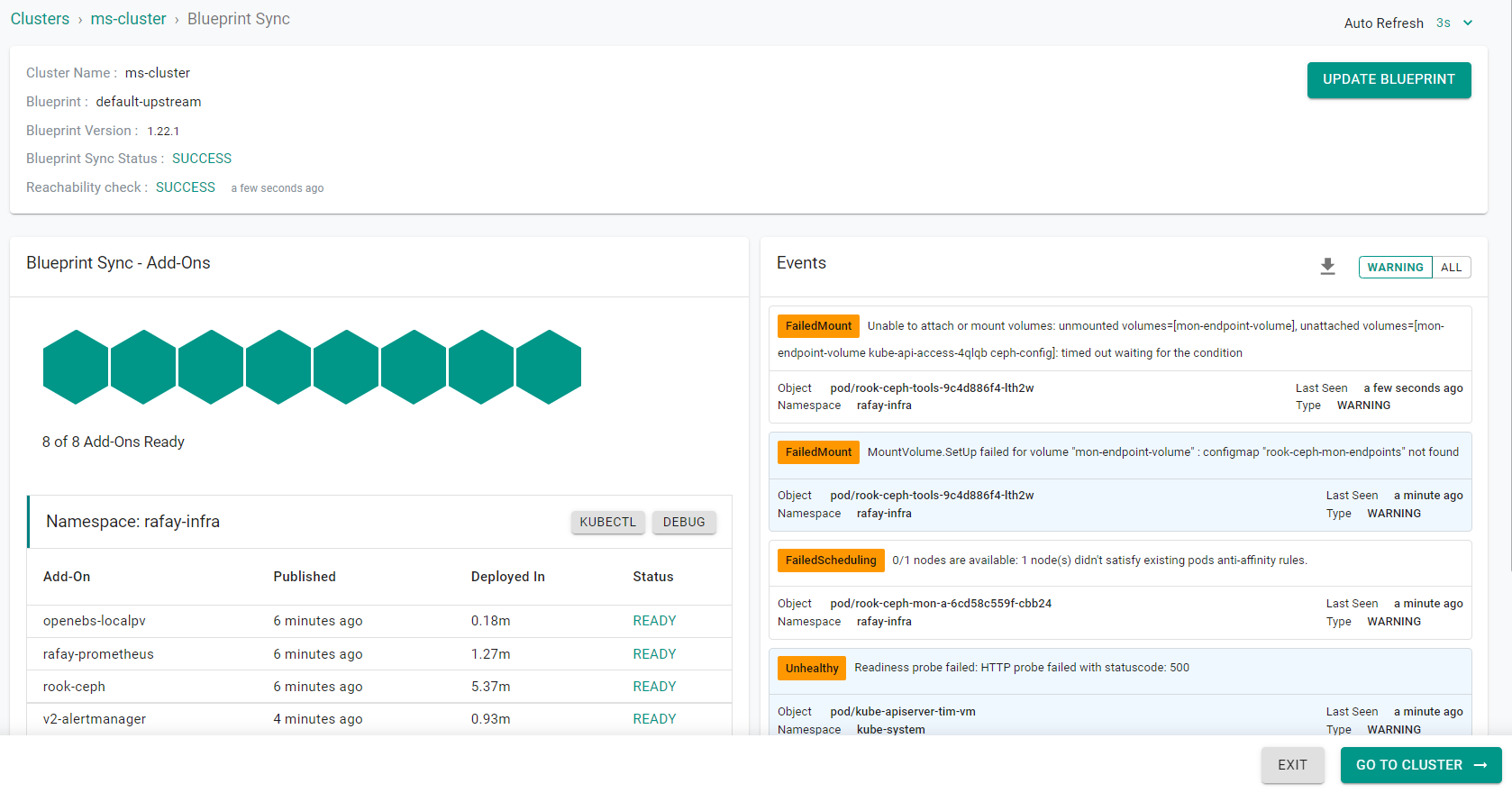Click the default-upstream blueprint name

(149, 102)
